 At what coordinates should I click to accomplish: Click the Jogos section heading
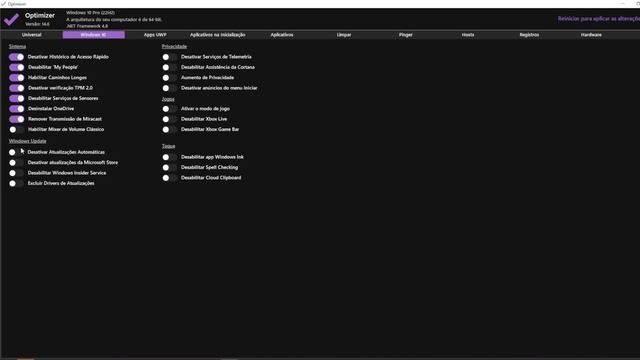[x=168, y=99]
